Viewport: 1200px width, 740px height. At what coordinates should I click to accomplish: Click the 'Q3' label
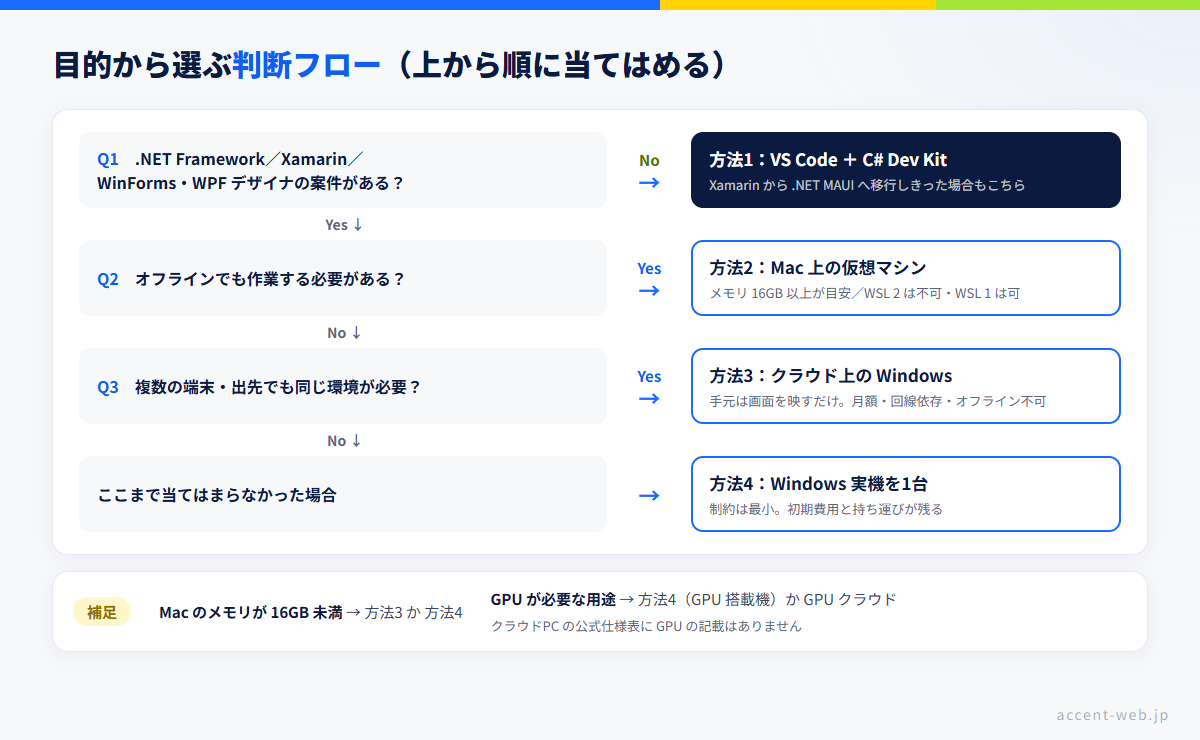[108, 387]
